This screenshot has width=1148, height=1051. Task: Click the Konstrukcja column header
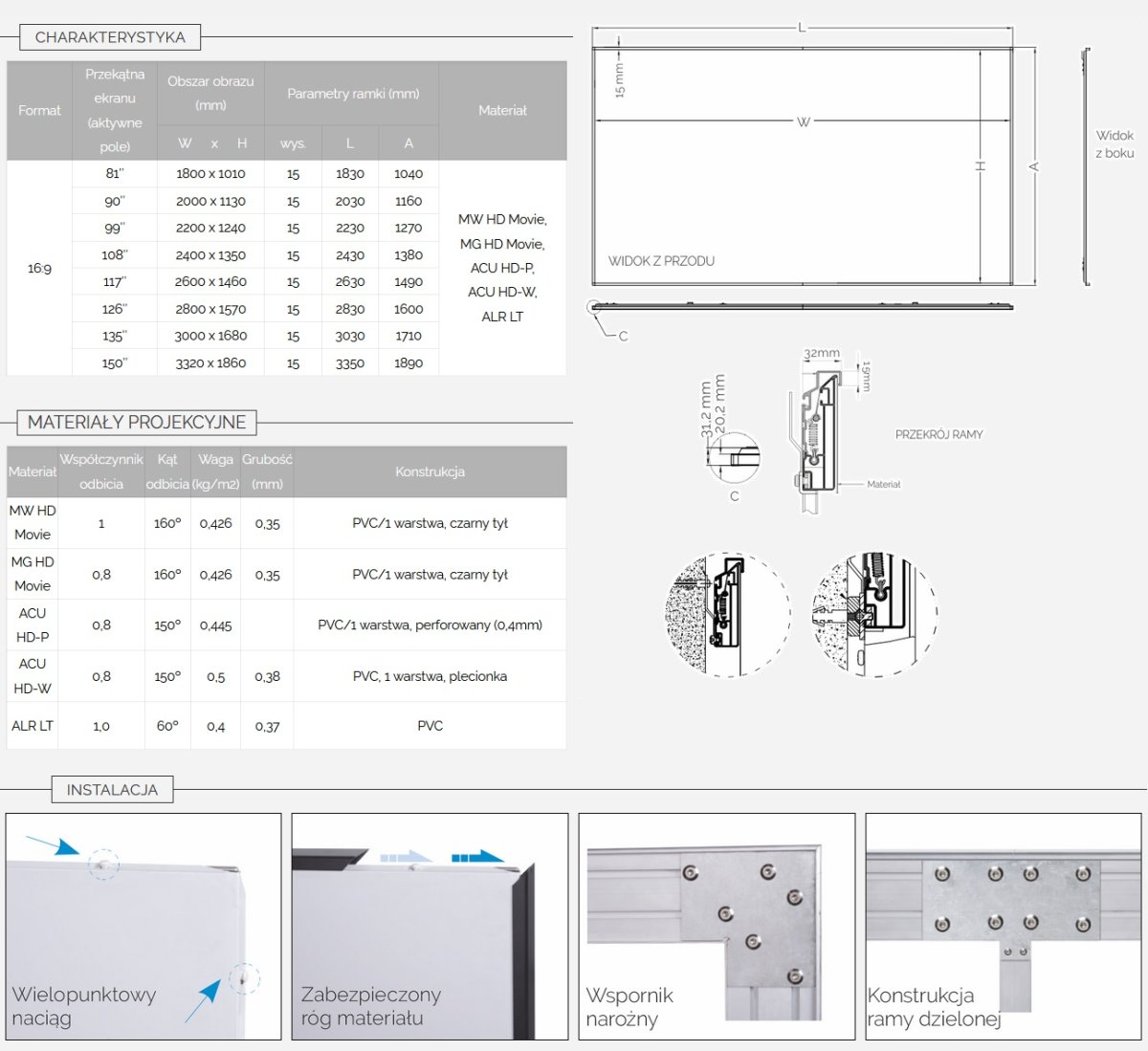pyautogui.click(x=430, y=471)
